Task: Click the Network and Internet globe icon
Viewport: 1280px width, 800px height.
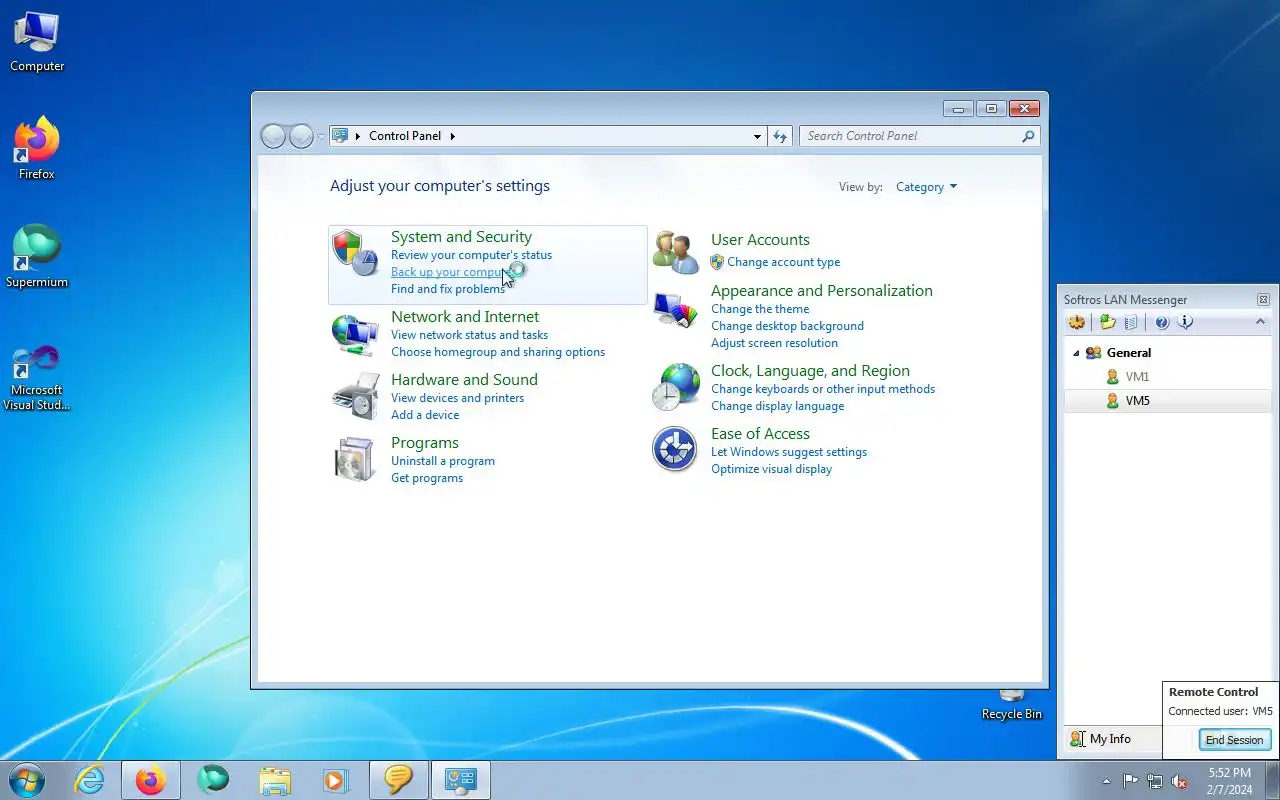Action: pyautogui.click(x=355, y=334)
